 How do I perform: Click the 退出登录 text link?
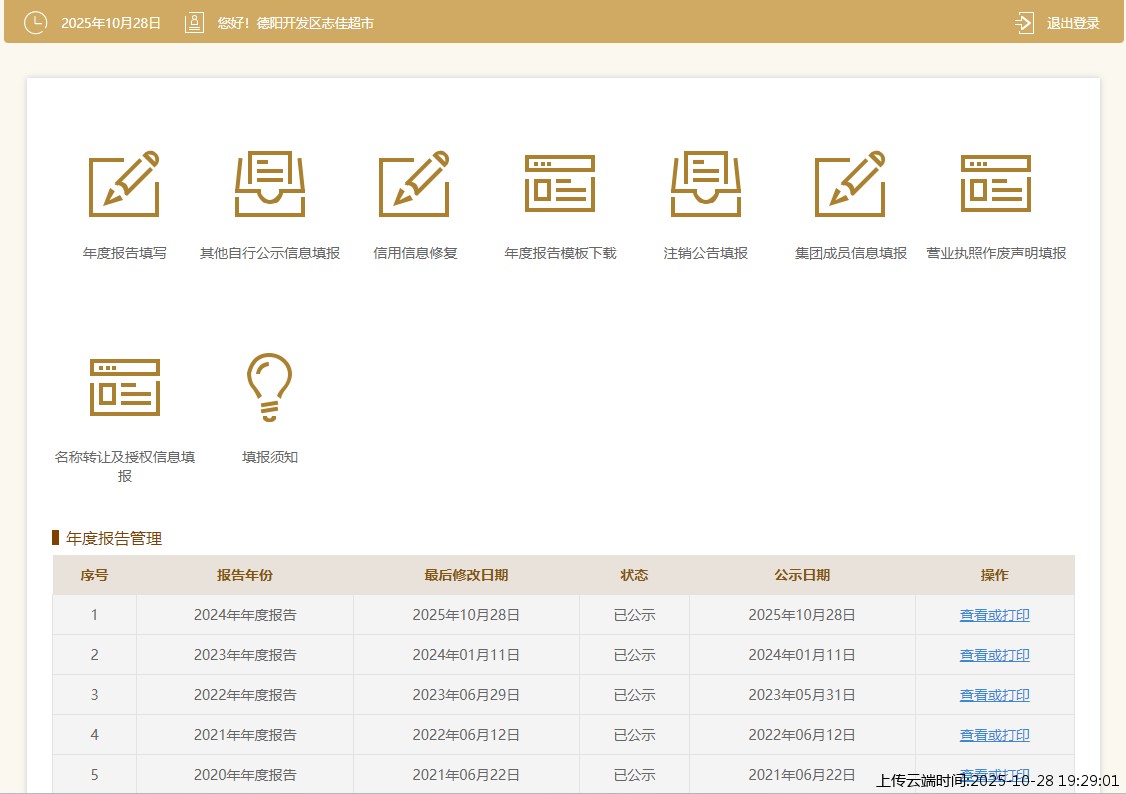tap(1073, 23)
